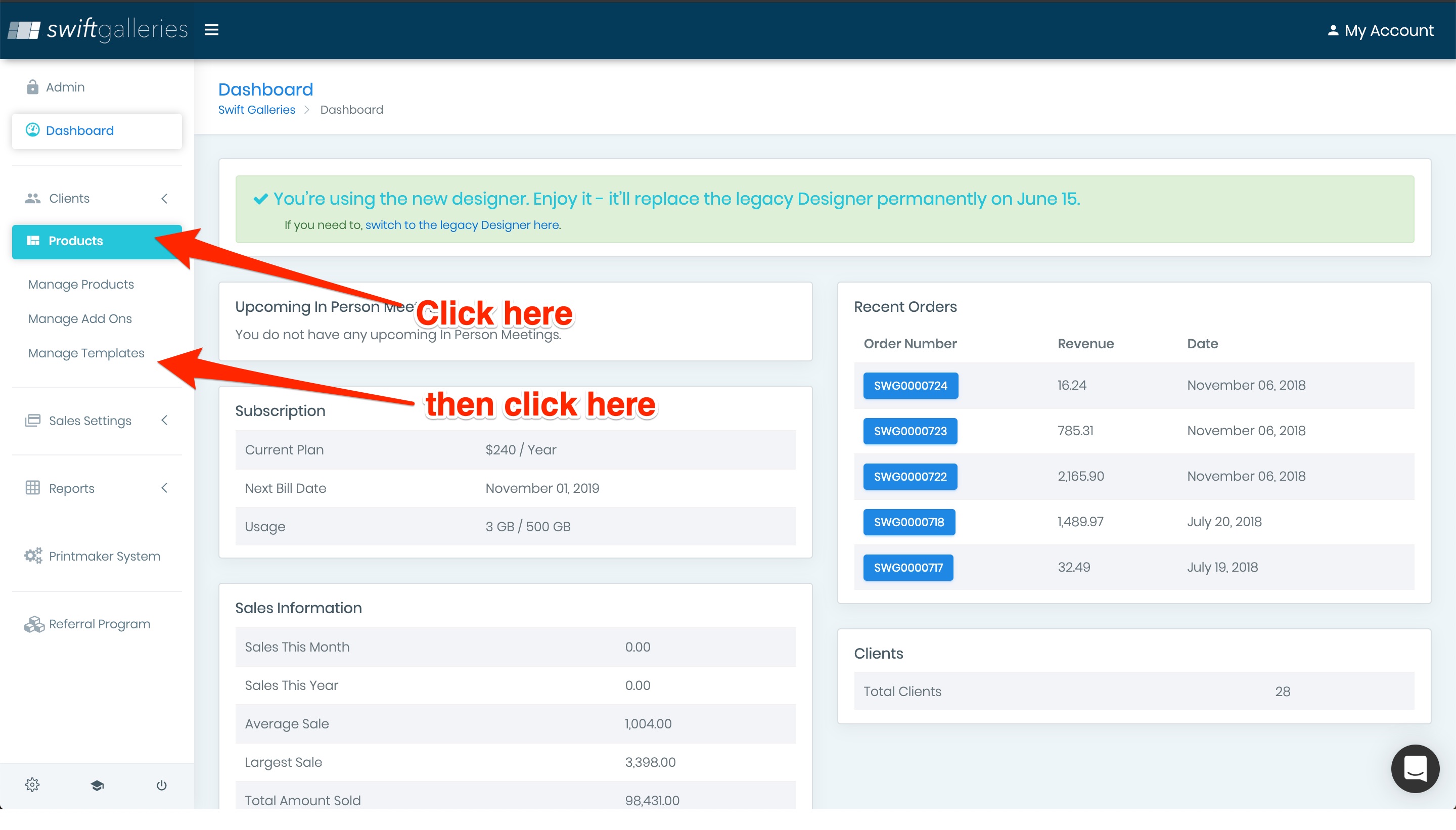This screenshot has width=1456, height=830.
Task: Select the Products menu item
Action: [x=97, y=241]
